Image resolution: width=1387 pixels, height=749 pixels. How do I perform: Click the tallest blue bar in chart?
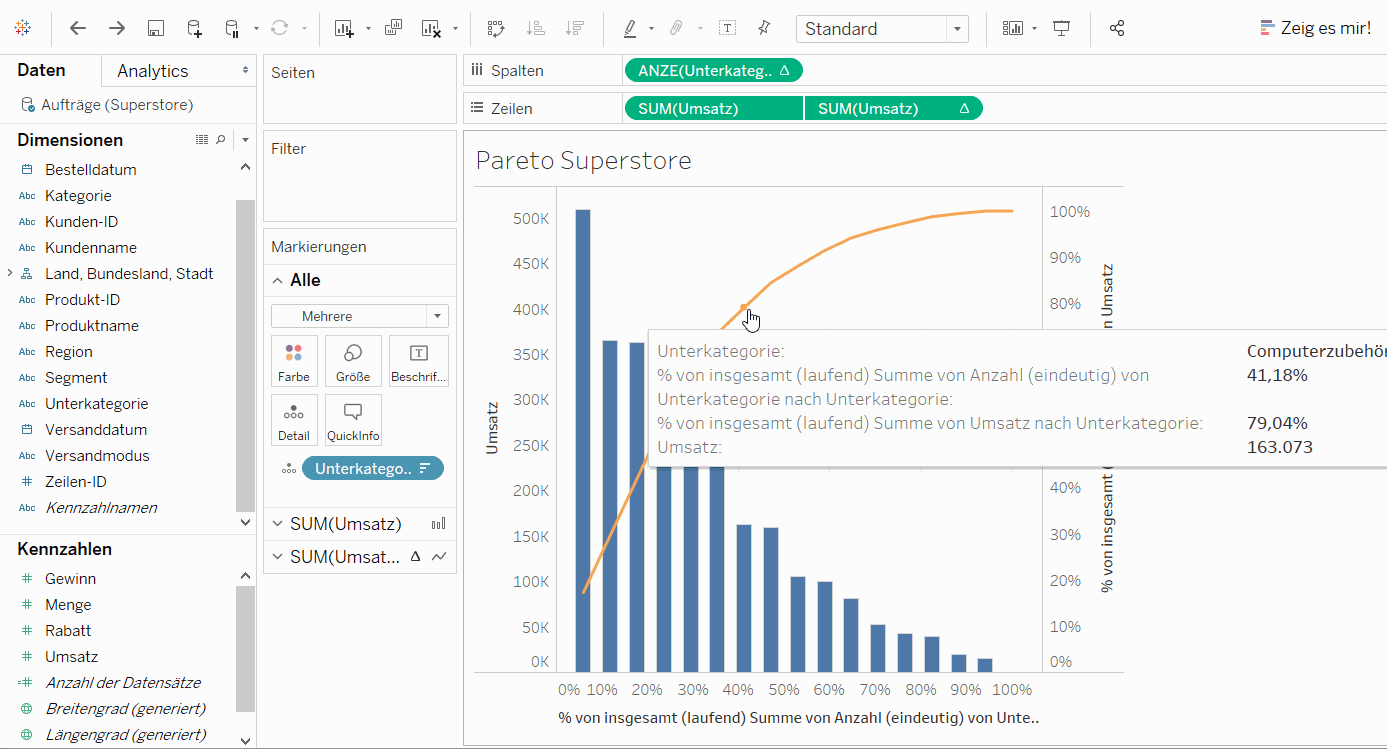point(582,440)
